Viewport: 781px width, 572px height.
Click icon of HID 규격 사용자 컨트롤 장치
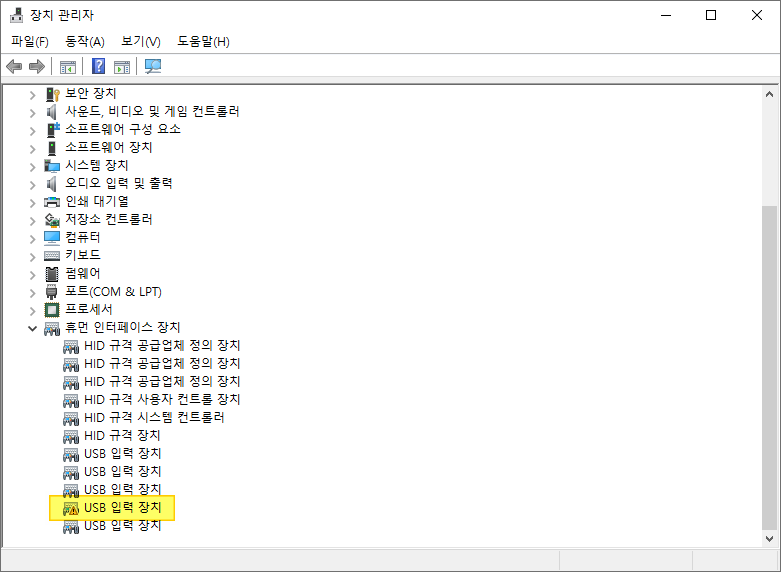coord(71,401)
